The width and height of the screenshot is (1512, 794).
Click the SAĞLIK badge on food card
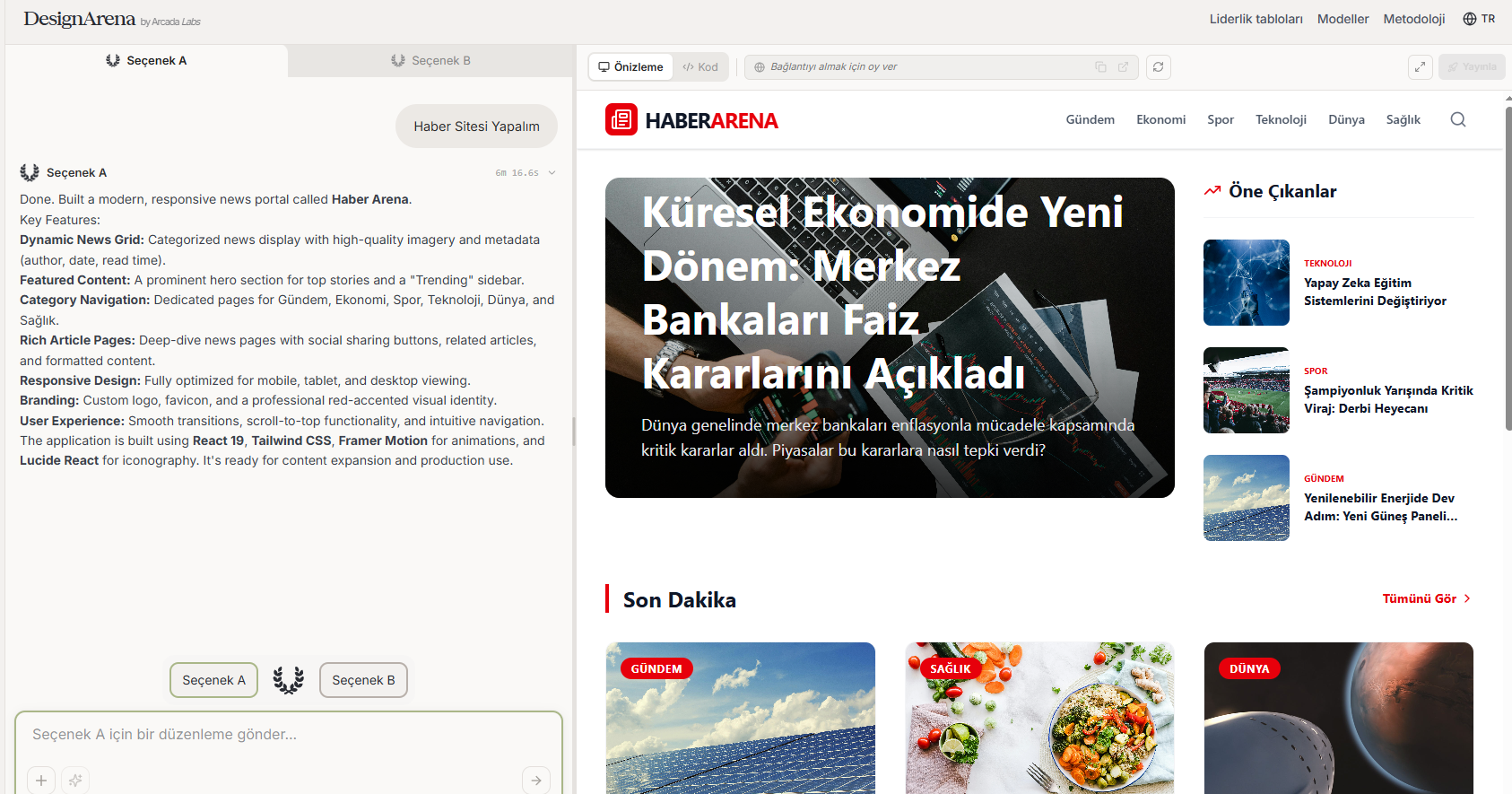[x=951, y=668]
